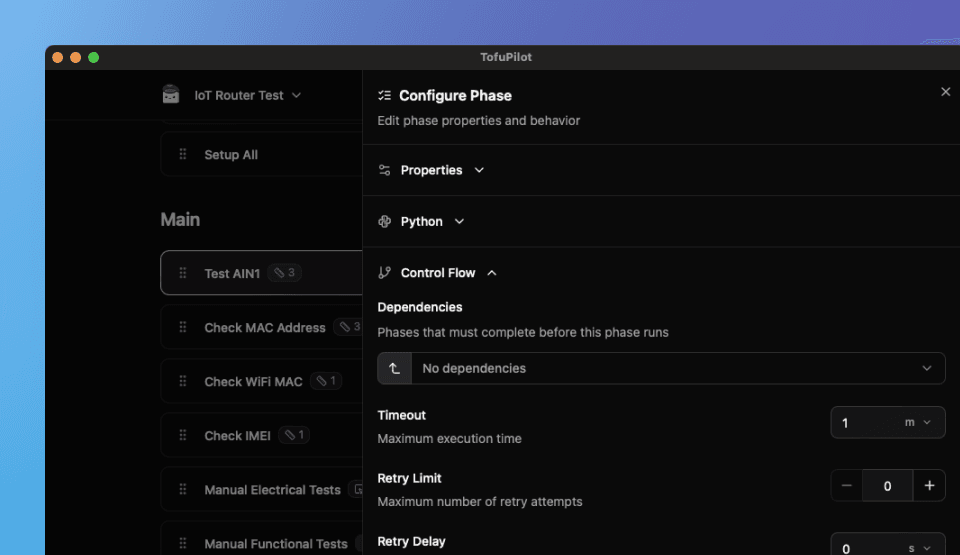The height and width of the screenshot is (555, 960).
Task: Click the attachment badge on Check WiFi MAC
Action: click(x=326, y=381)
